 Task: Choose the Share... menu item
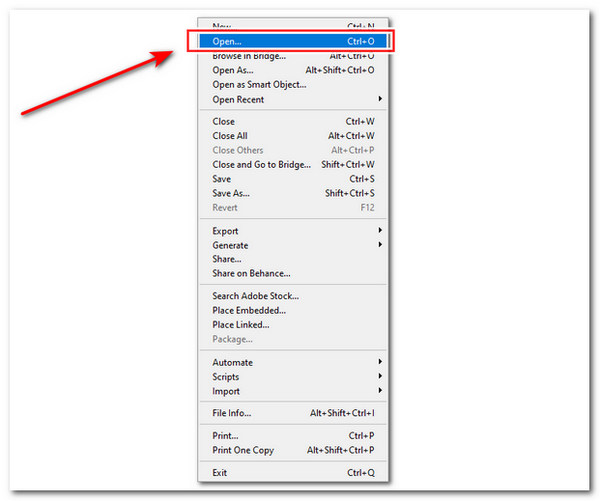tap(293, 259)
